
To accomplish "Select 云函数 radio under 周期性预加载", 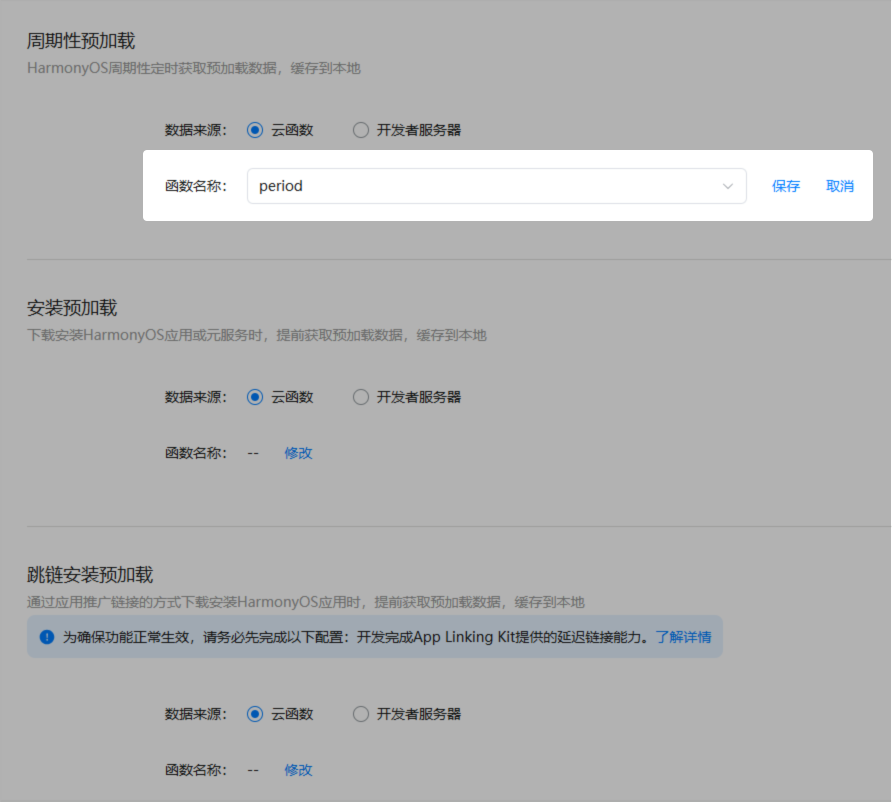I will click(x=255, y=130).
